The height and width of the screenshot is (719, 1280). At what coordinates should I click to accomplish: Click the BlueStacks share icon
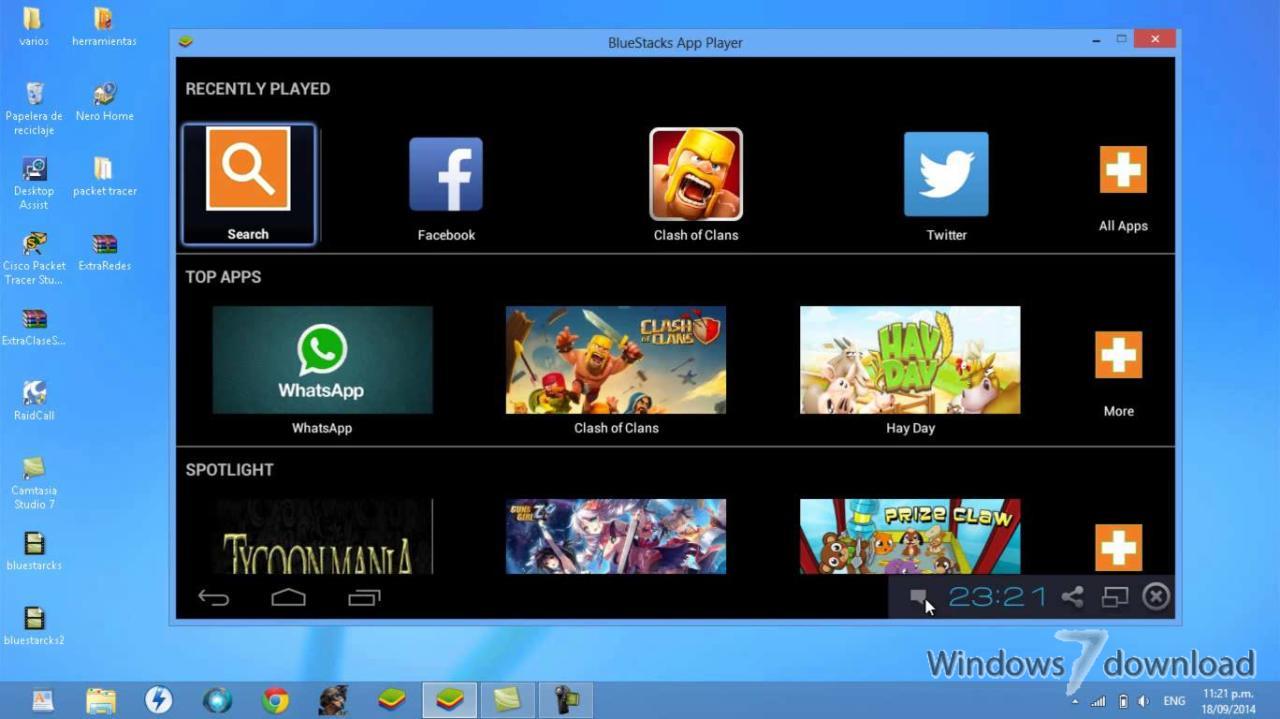pyautogui.click(x=1072, y=597)
